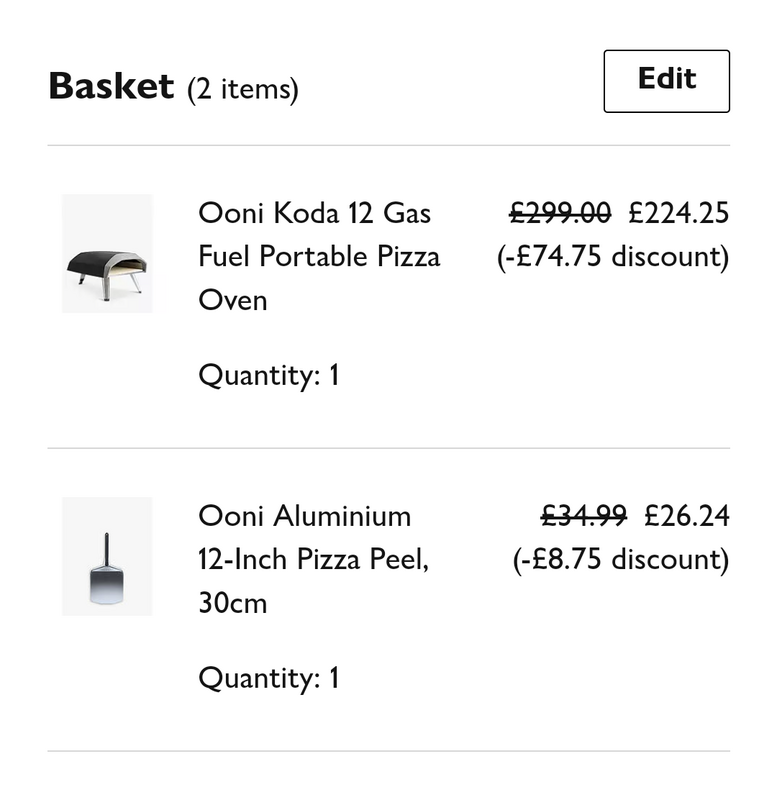Viewport: 777px width, 800px height.
Task: Click the divider between the two basket items
Action: tap(389, 448)
